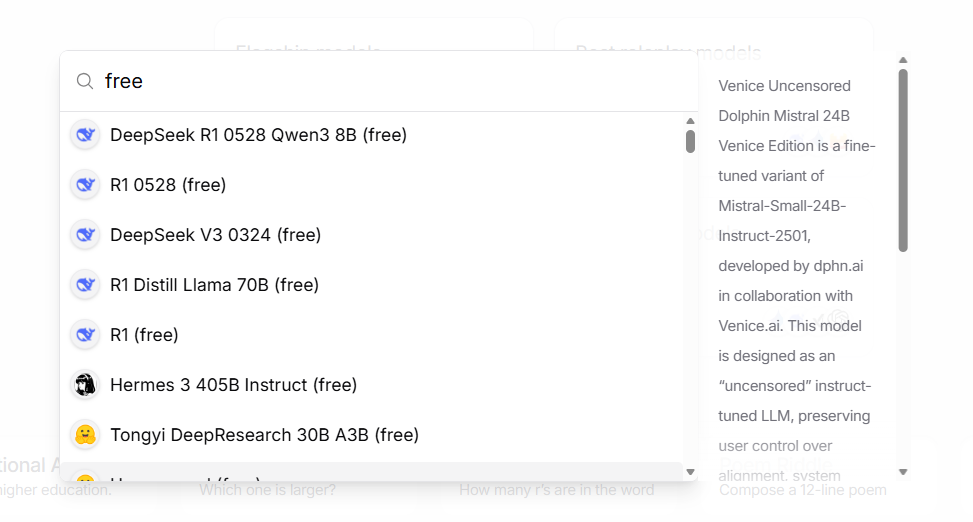
Task: Pick the R1 Distill Llama 70B (free) model
Action: coord(214,285)
